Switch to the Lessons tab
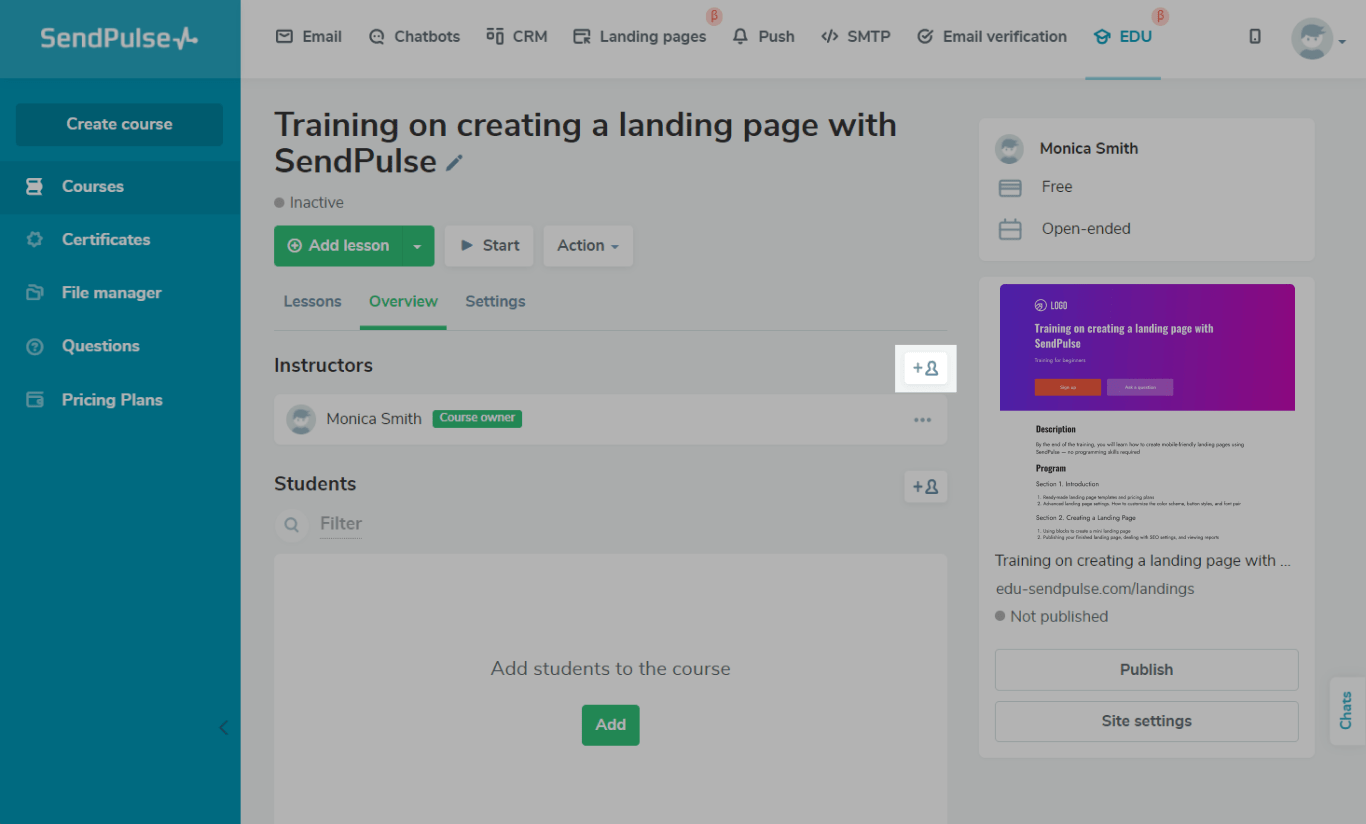 pyautogui.click(x=312, y=302)
